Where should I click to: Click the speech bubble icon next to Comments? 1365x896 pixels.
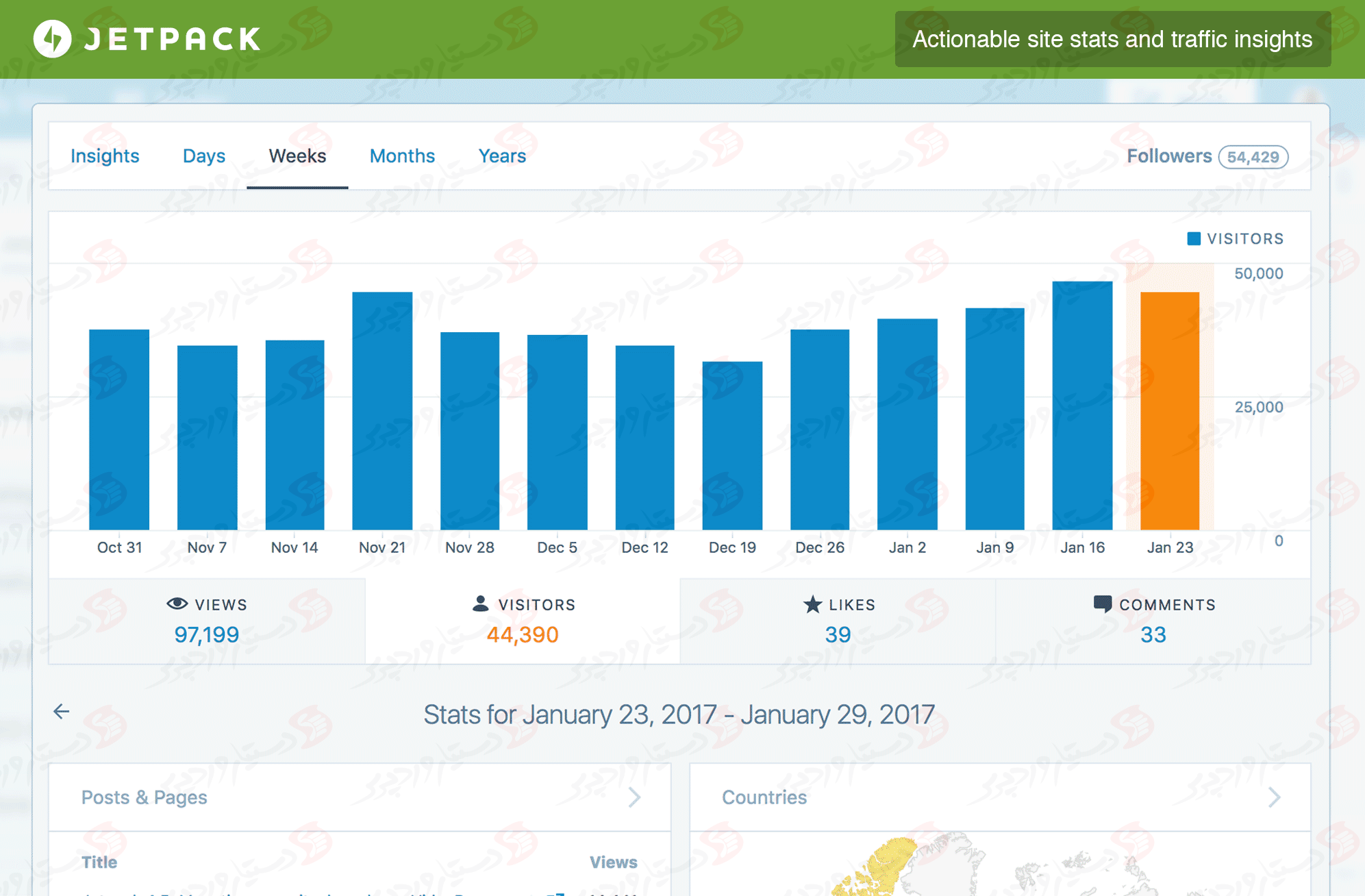(1103, 603)
